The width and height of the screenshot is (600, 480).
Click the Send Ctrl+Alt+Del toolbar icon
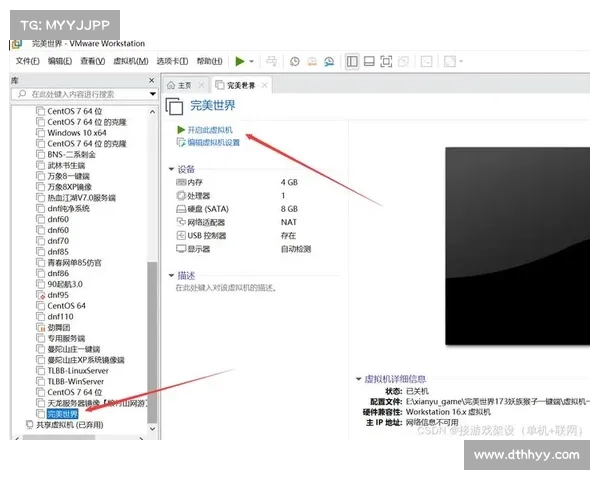pyautogui.click(x=272, y=61)
